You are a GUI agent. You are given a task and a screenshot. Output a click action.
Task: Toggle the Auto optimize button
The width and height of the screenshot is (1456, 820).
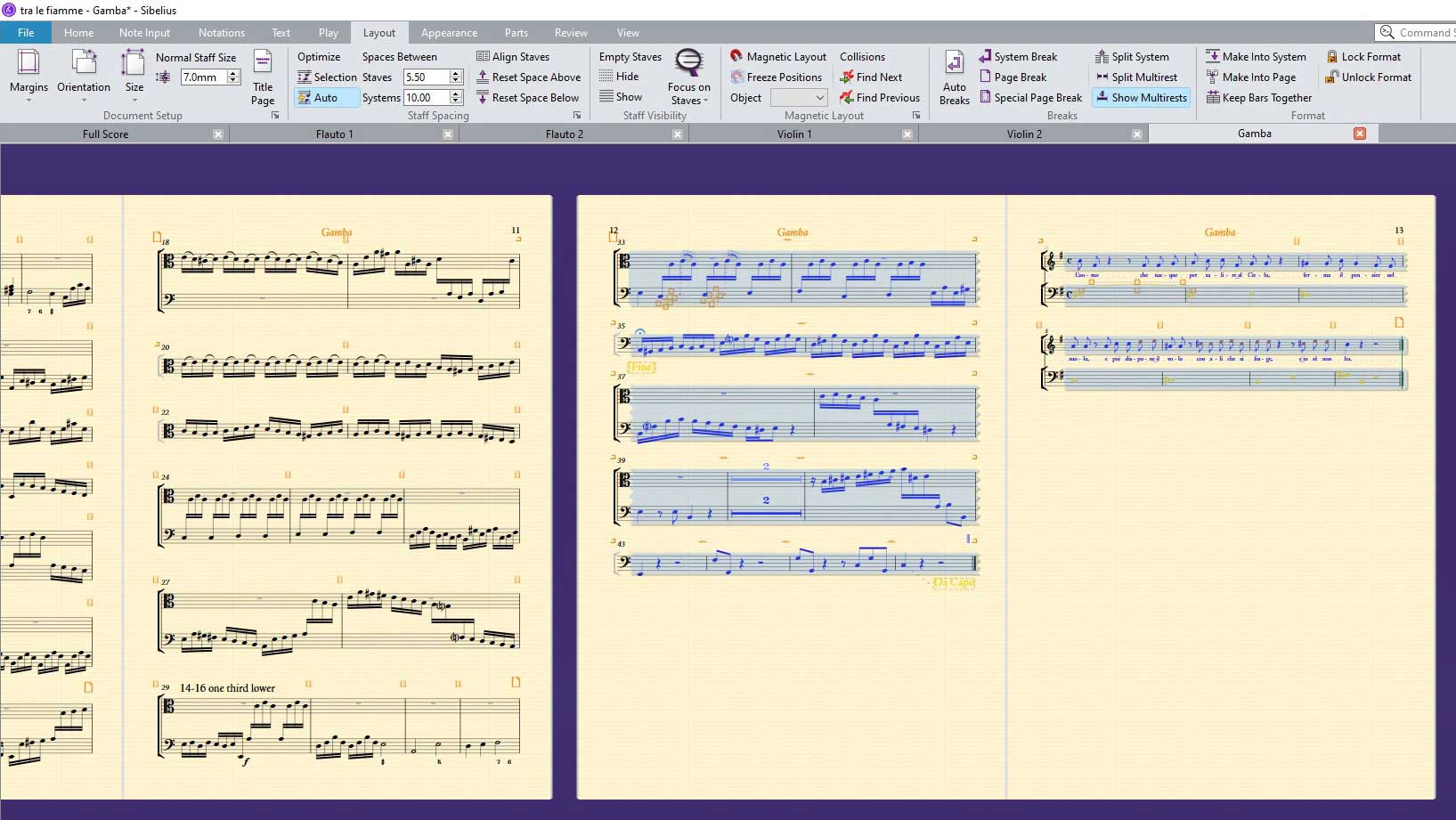click(x=327, y=98)
